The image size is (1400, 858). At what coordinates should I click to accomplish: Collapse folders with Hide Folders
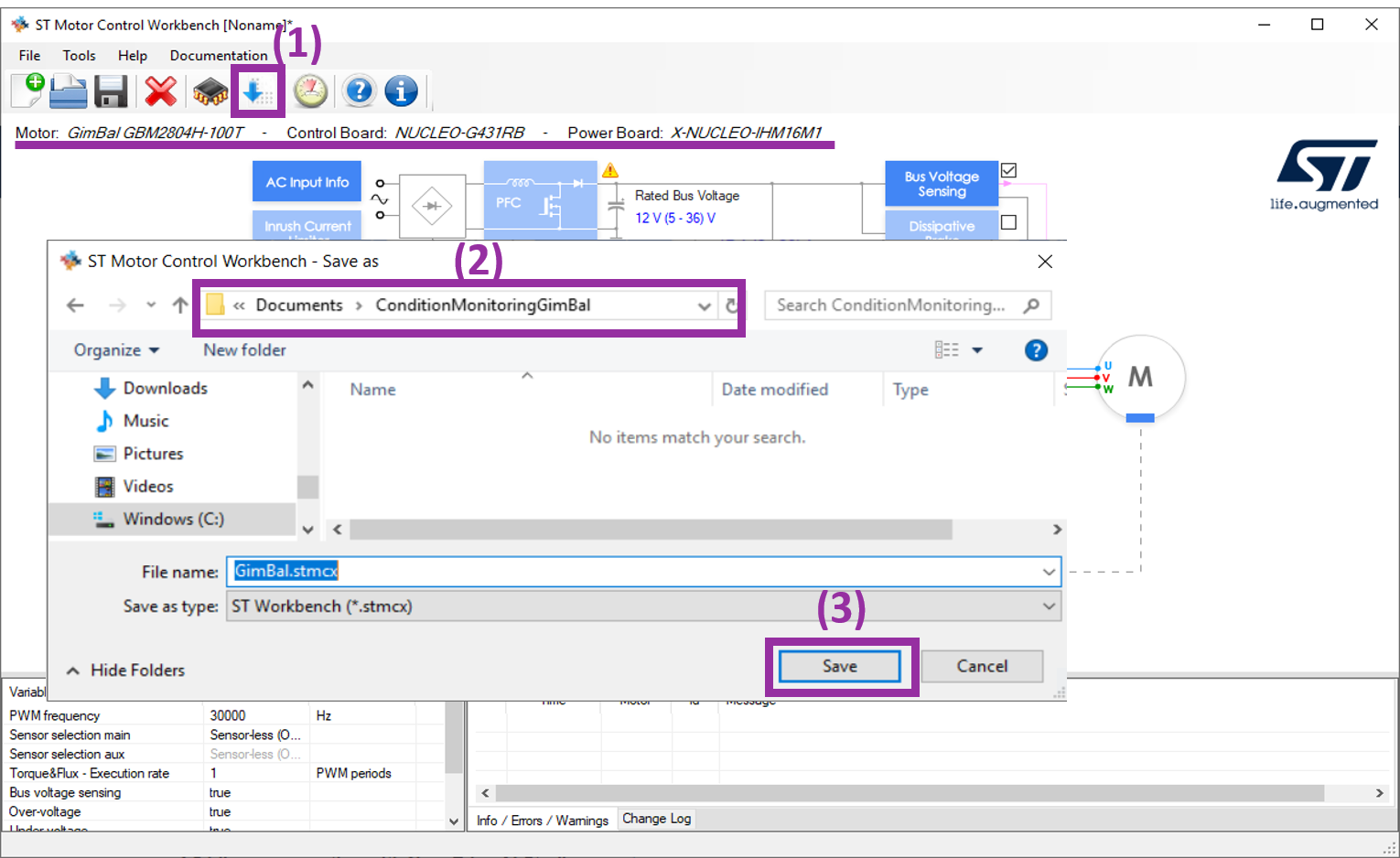125,670
